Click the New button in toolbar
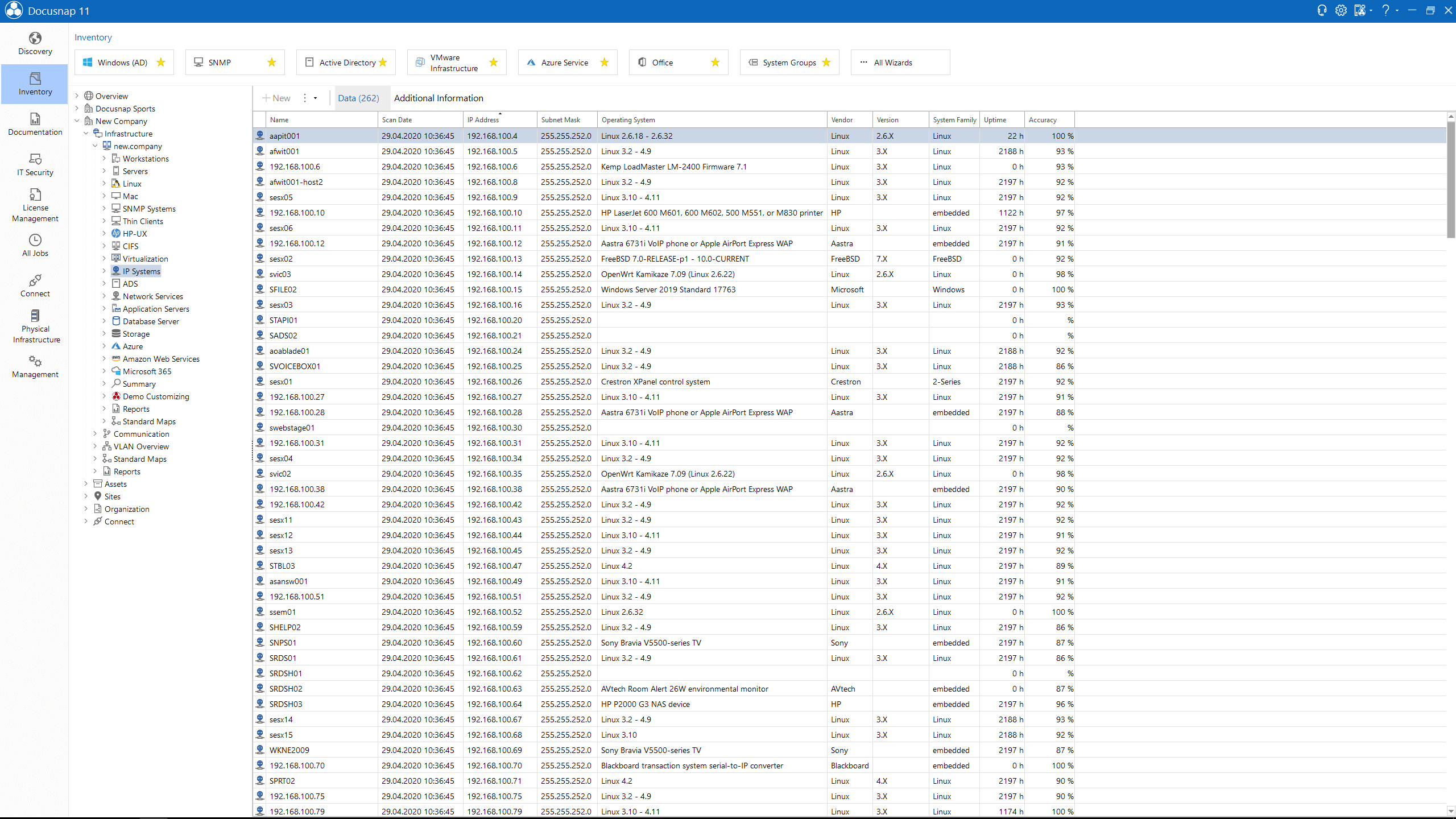This screenshot has height=819, width=1456. click(x=276, y=98)
